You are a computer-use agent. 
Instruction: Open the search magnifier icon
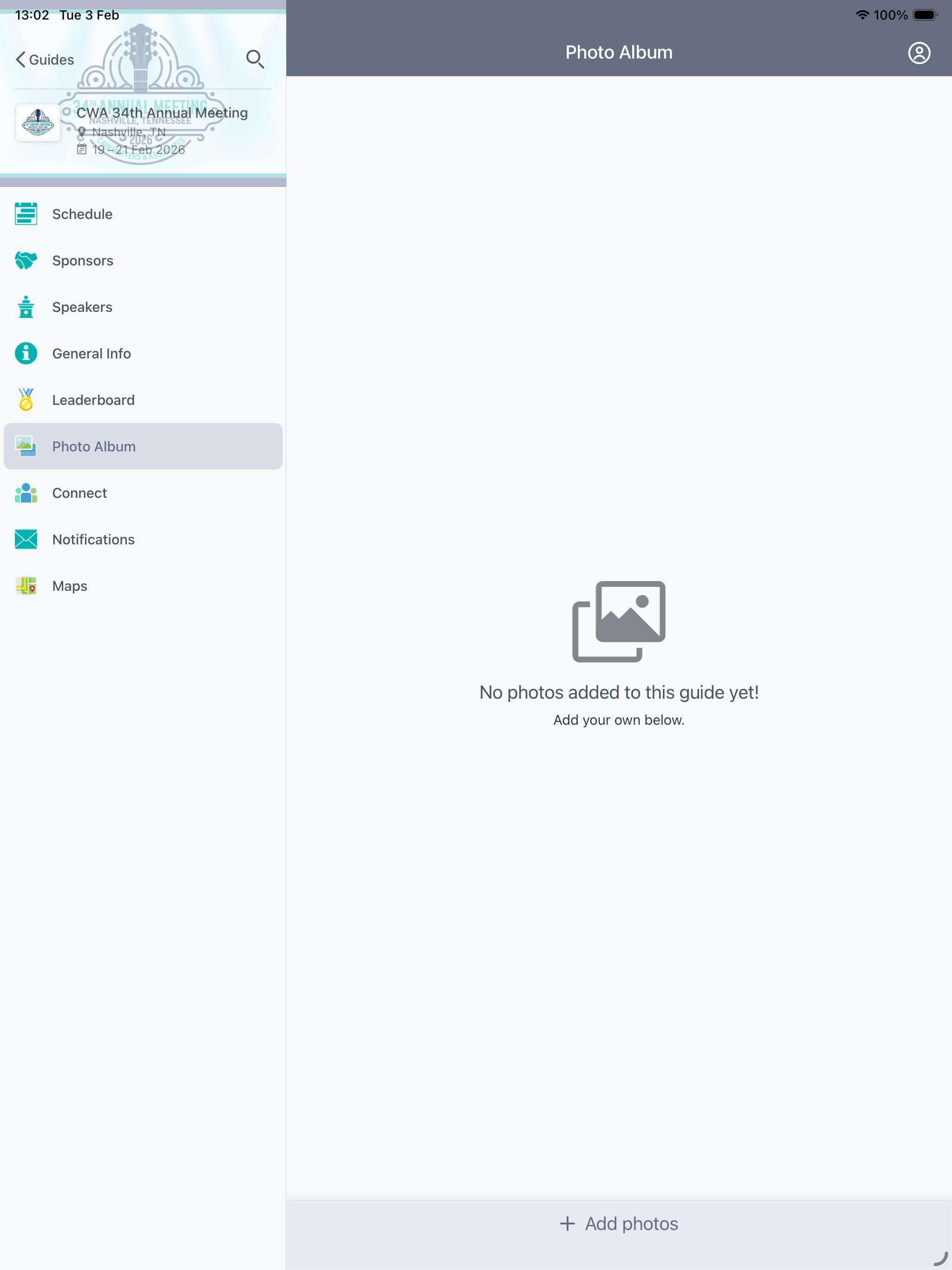255,59
